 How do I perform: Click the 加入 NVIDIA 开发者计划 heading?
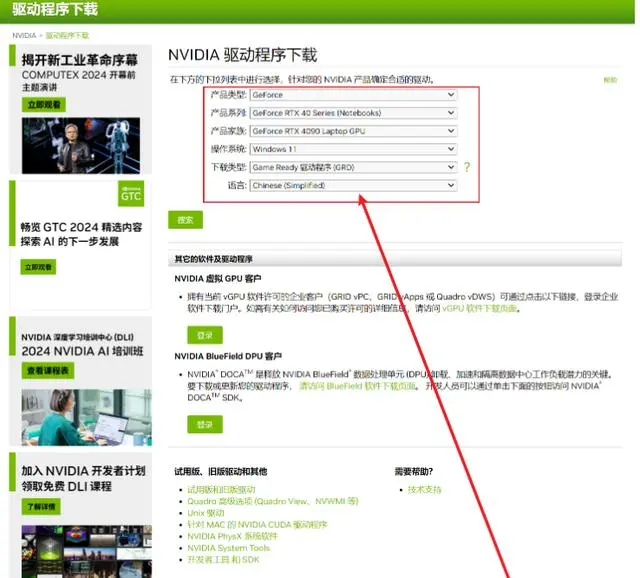point(83,471)
